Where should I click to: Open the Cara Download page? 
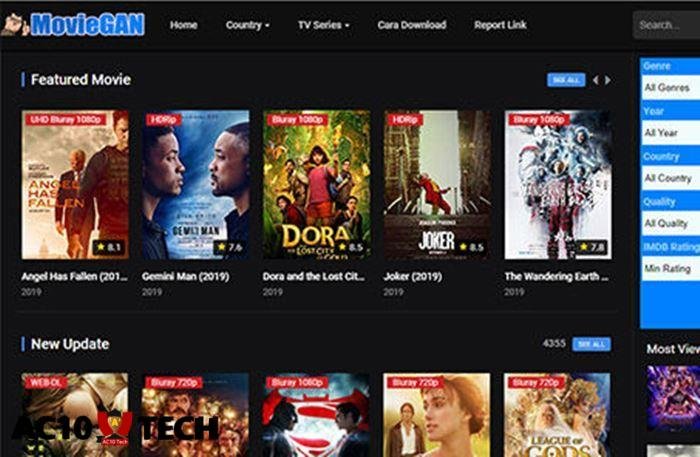(412, 25)
